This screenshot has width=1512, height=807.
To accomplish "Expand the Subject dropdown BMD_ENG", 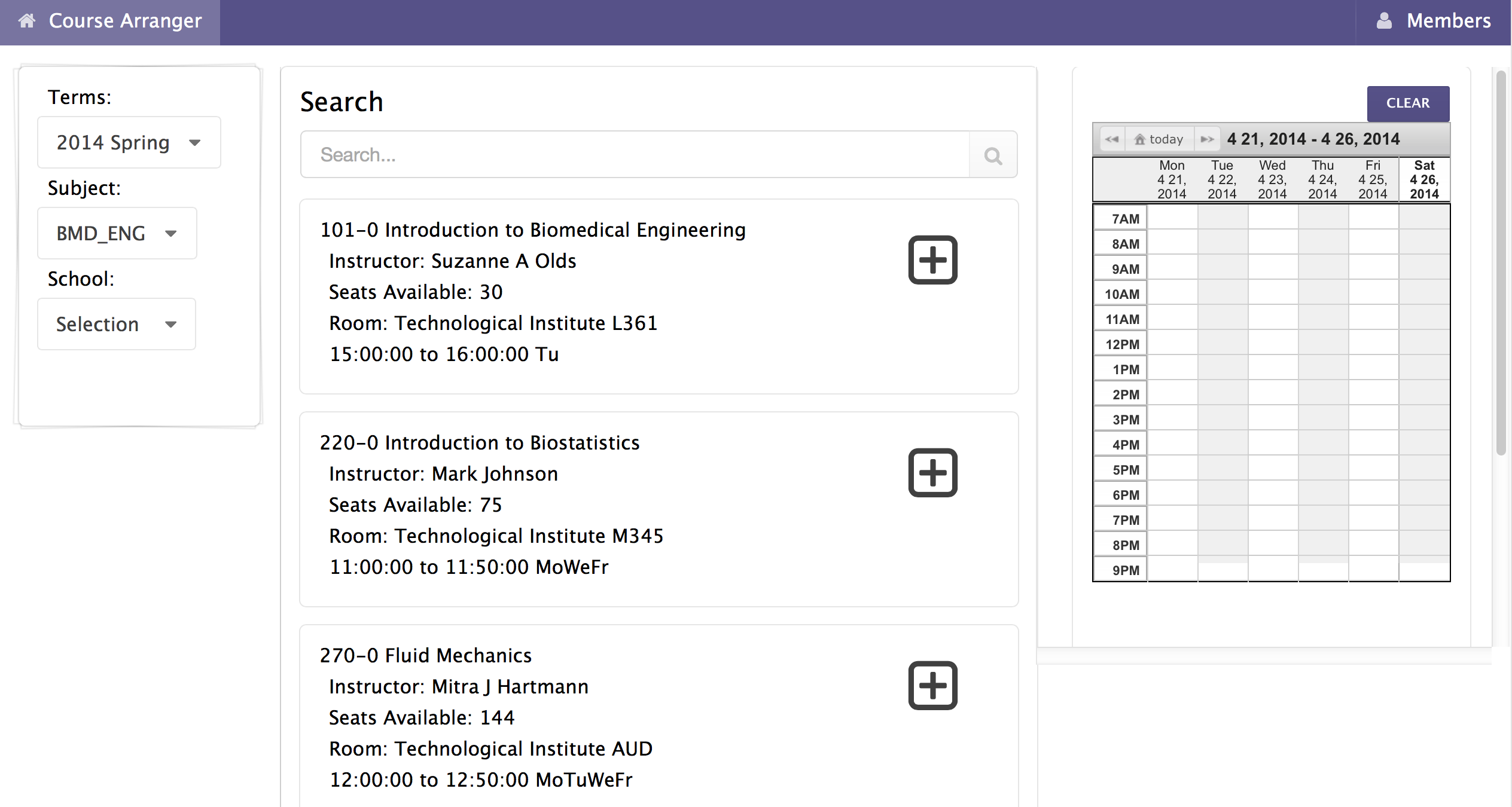I will coord(117,234).
